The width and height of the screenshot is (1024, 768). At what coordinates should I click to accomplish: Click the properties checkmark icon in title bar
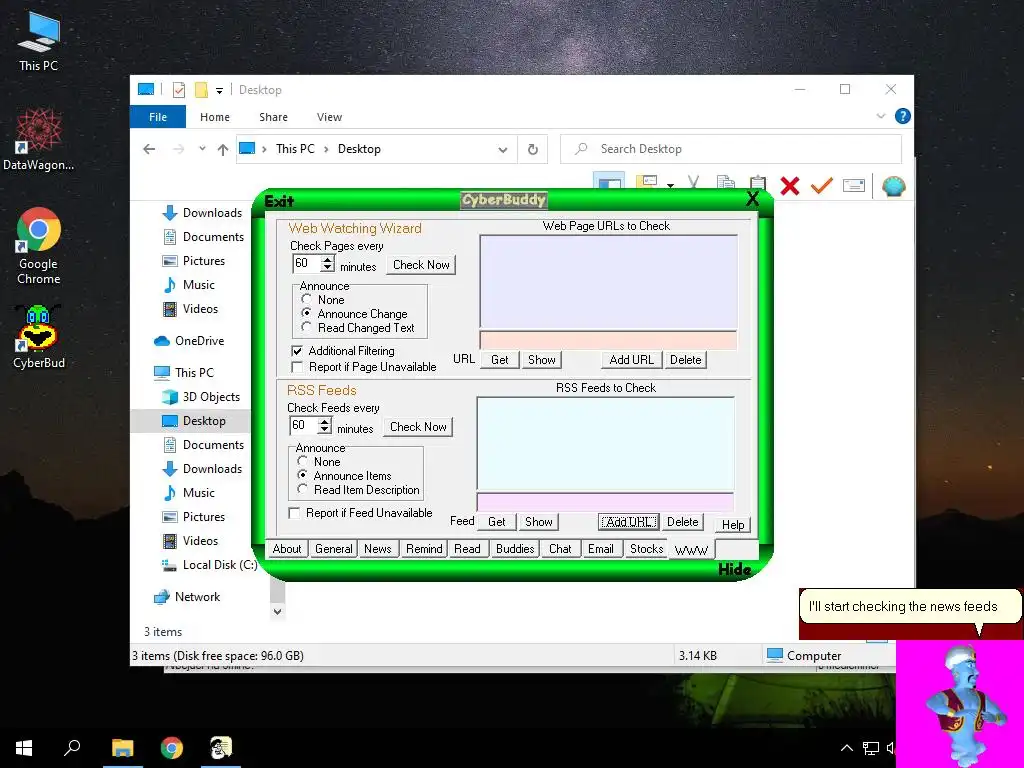coord(179,90)
